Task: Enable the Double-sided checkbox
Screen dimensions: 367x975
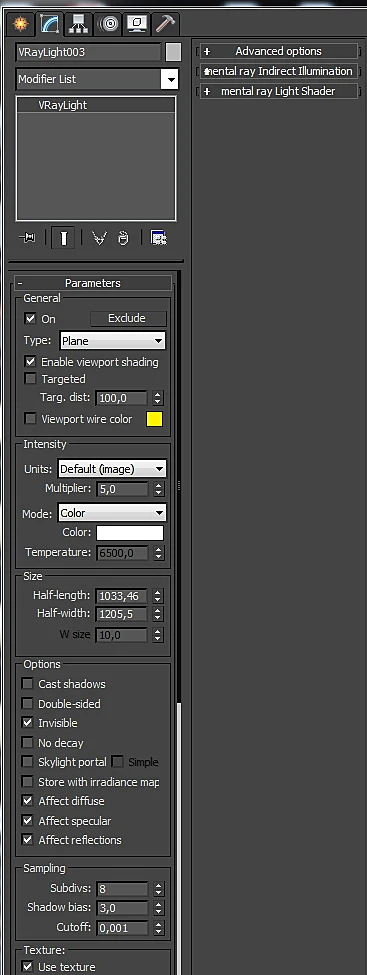Action: tap(27, 703)
